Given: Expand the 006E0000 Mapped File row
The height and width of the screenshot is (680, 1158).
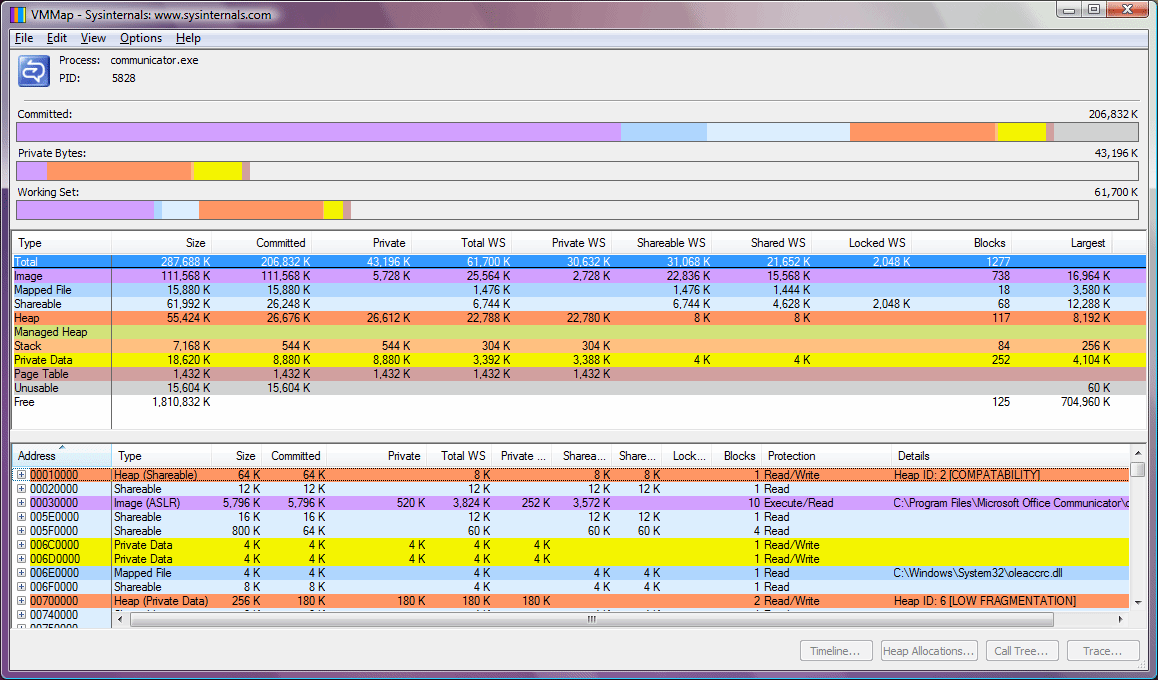Looking at the screenshot, I should point(22,573).
